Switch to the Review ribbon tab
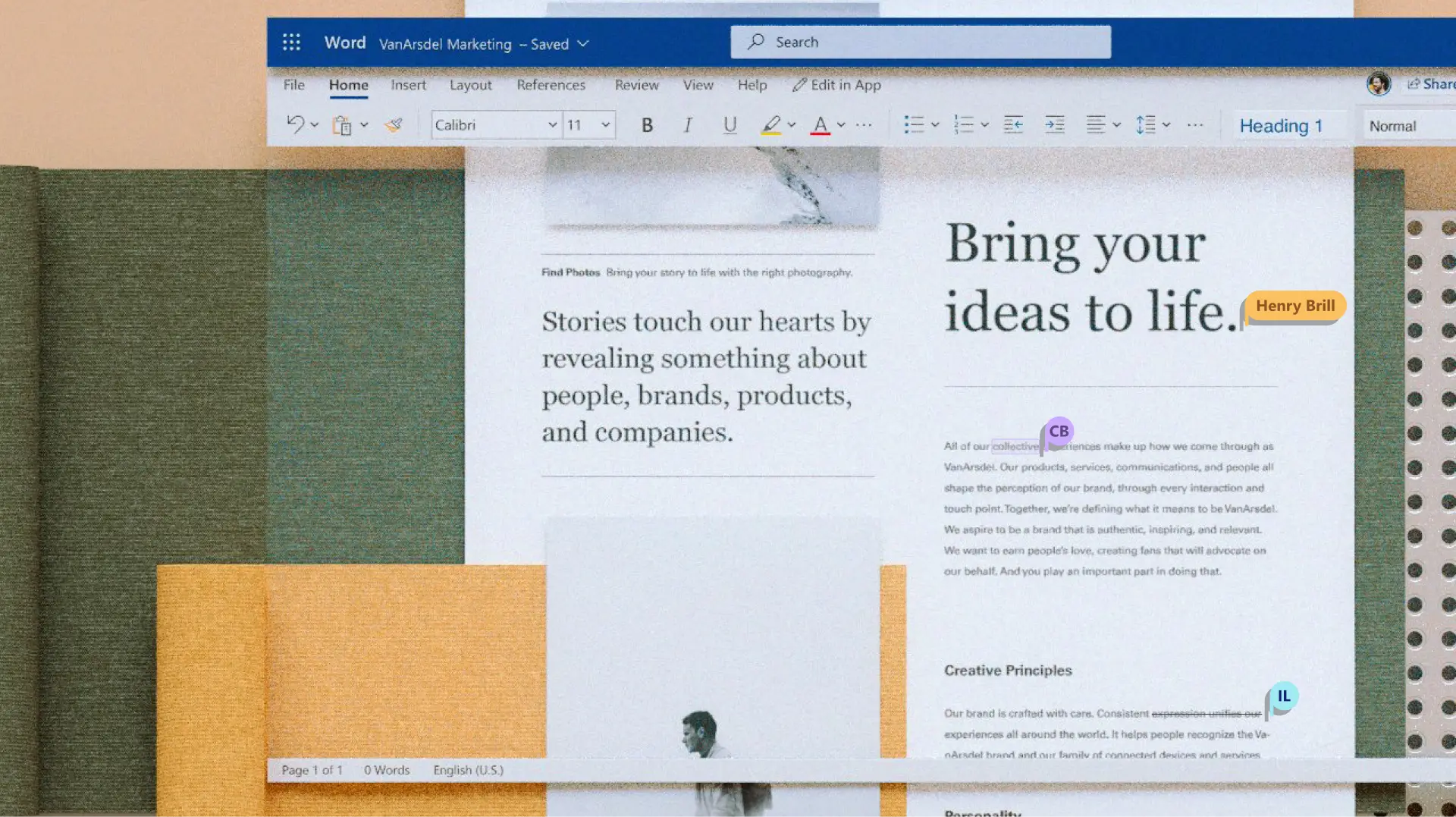This screenshot has width=1456, height=817. [x=635, y=85]
